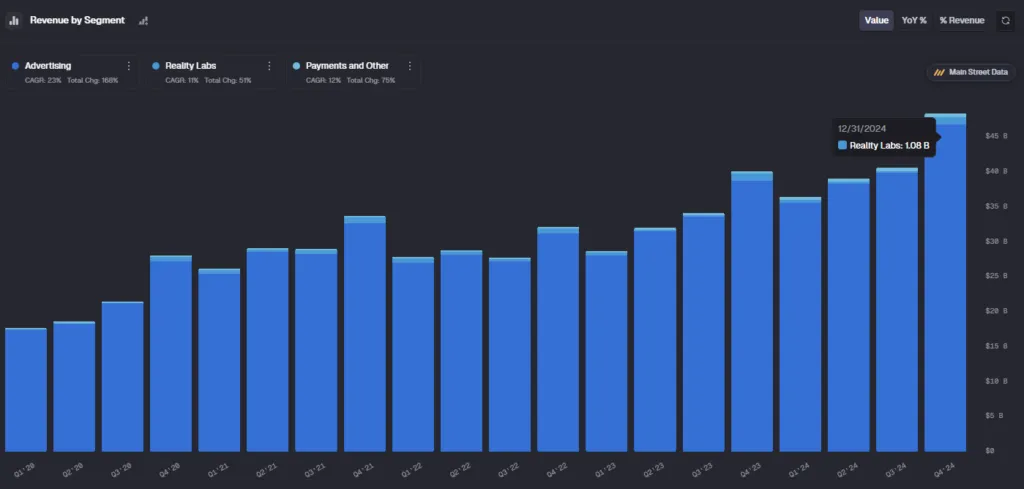Click the Q1 '20 revenue bar
This screenshot has height=489, width=1024.
(x=26, y=390)
